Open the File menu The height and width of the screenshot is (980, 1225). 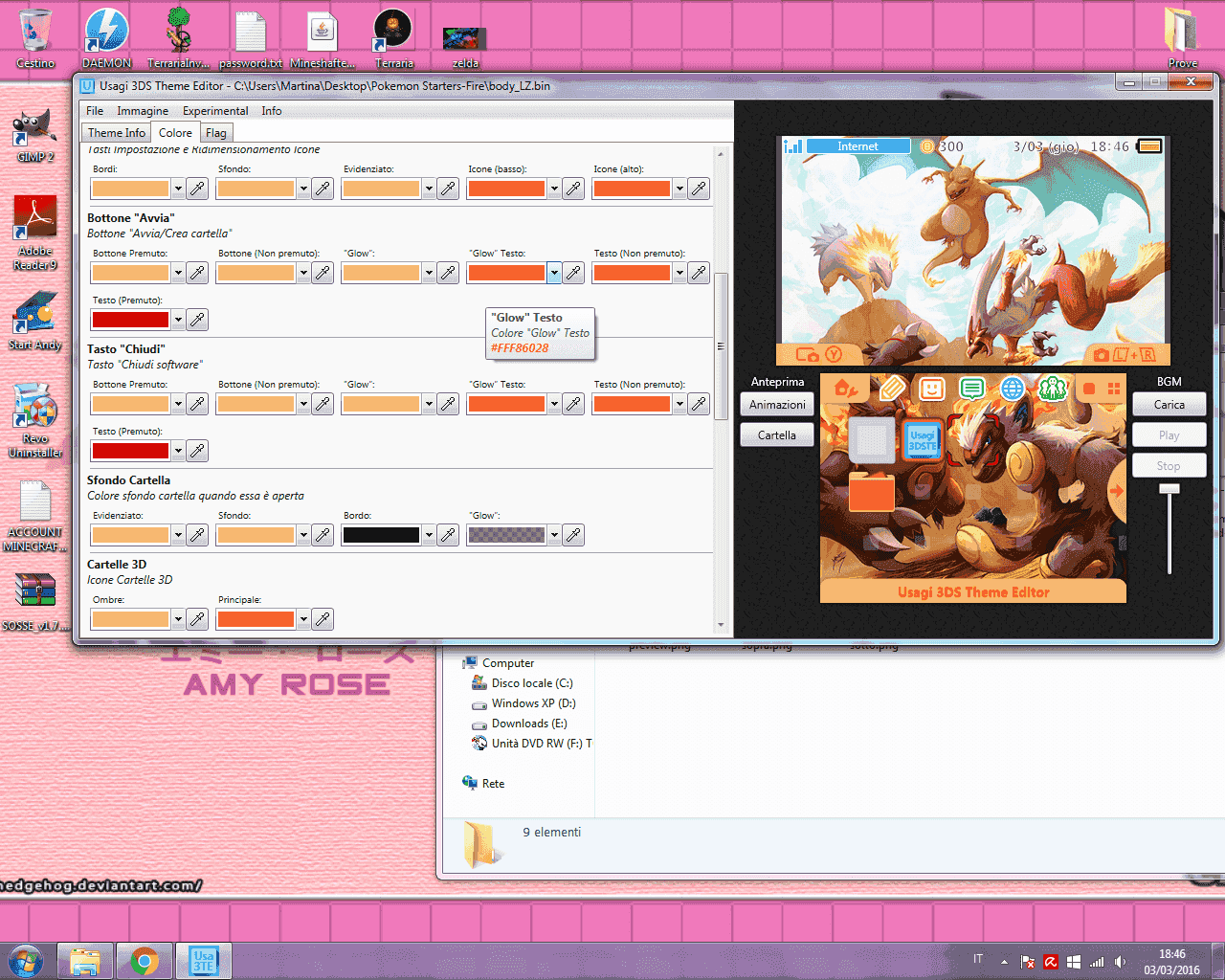point(95,111)
